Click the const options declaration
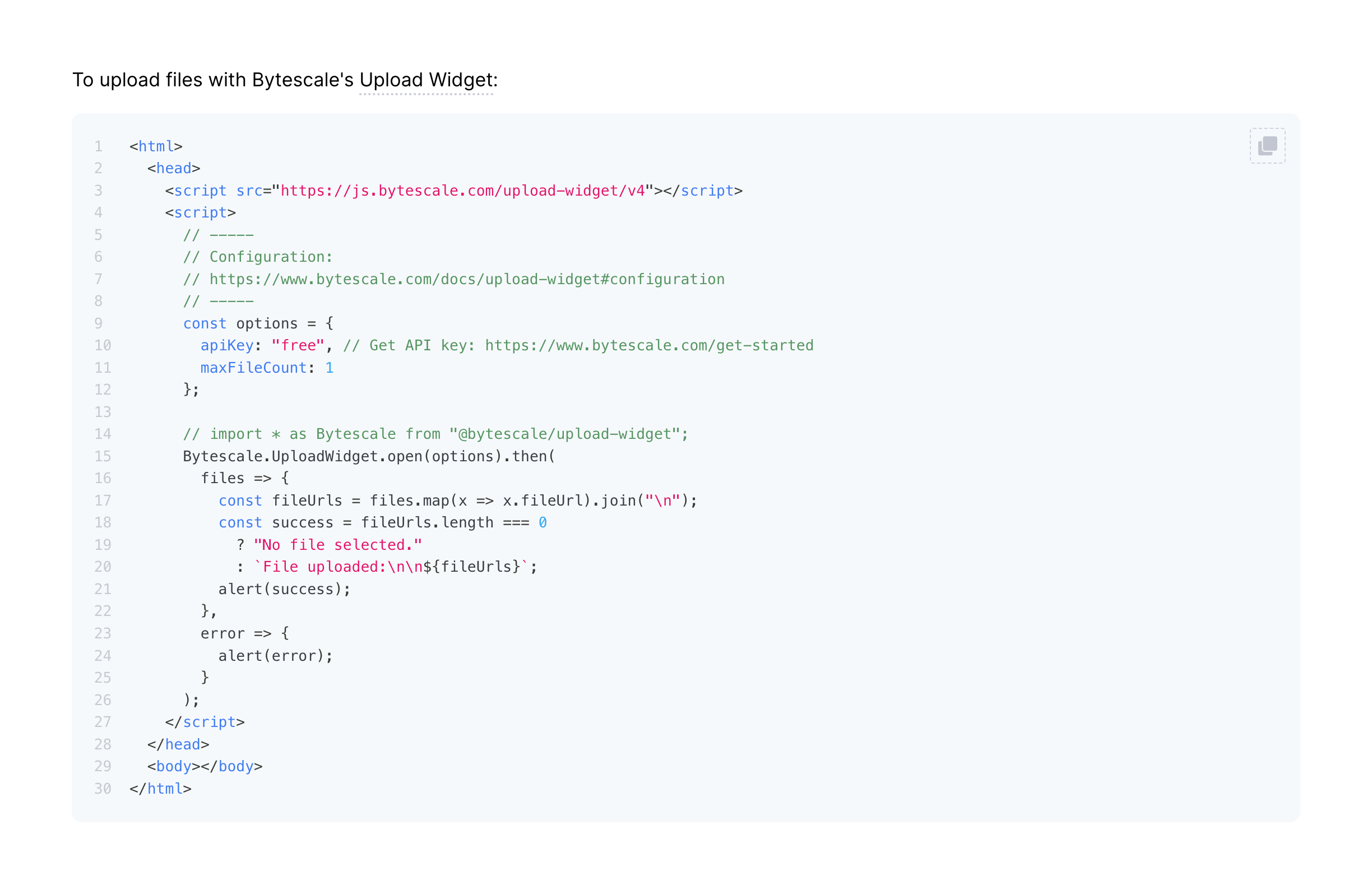The width and height of the screenshot is (1372, 894). [x=258, y=324]
